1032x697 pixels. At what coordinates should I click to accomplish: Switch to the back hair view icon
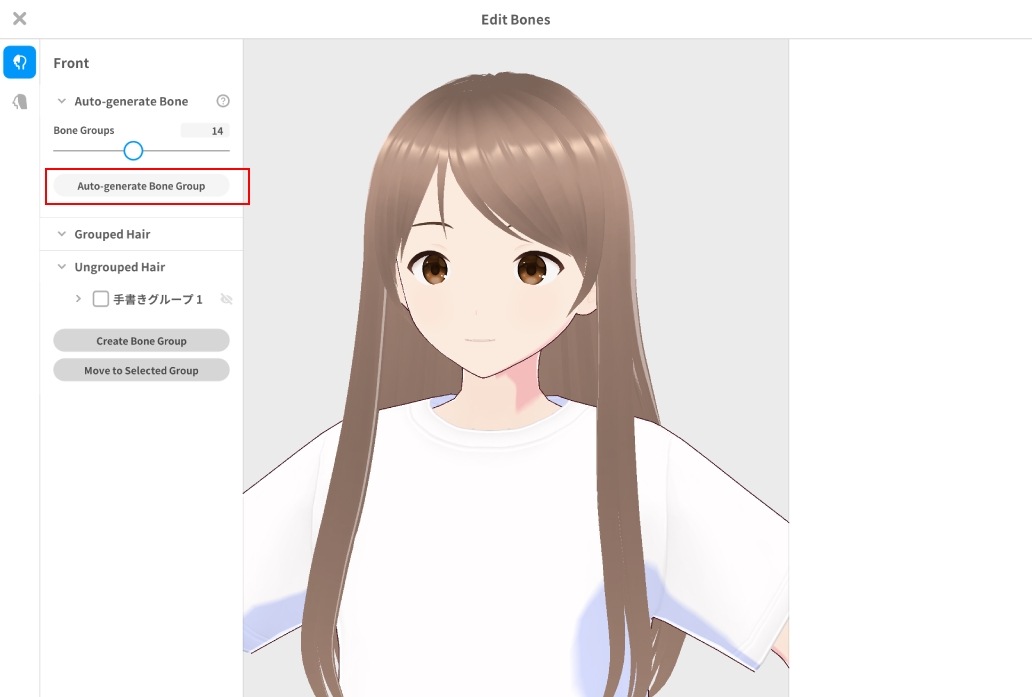[x=20, y=101]
